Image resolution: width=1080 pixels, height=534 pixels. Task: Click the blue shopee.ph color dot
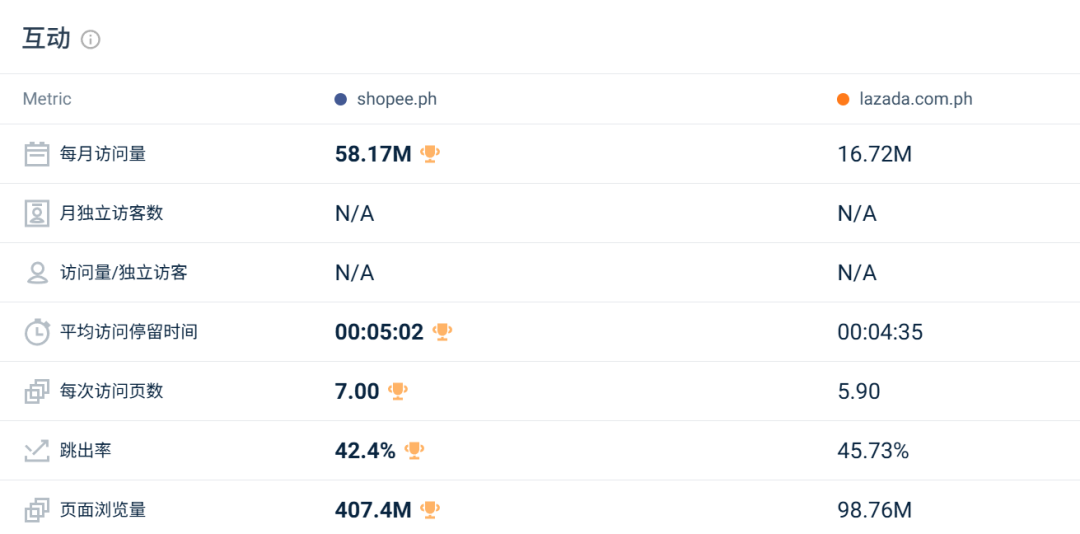340,99
